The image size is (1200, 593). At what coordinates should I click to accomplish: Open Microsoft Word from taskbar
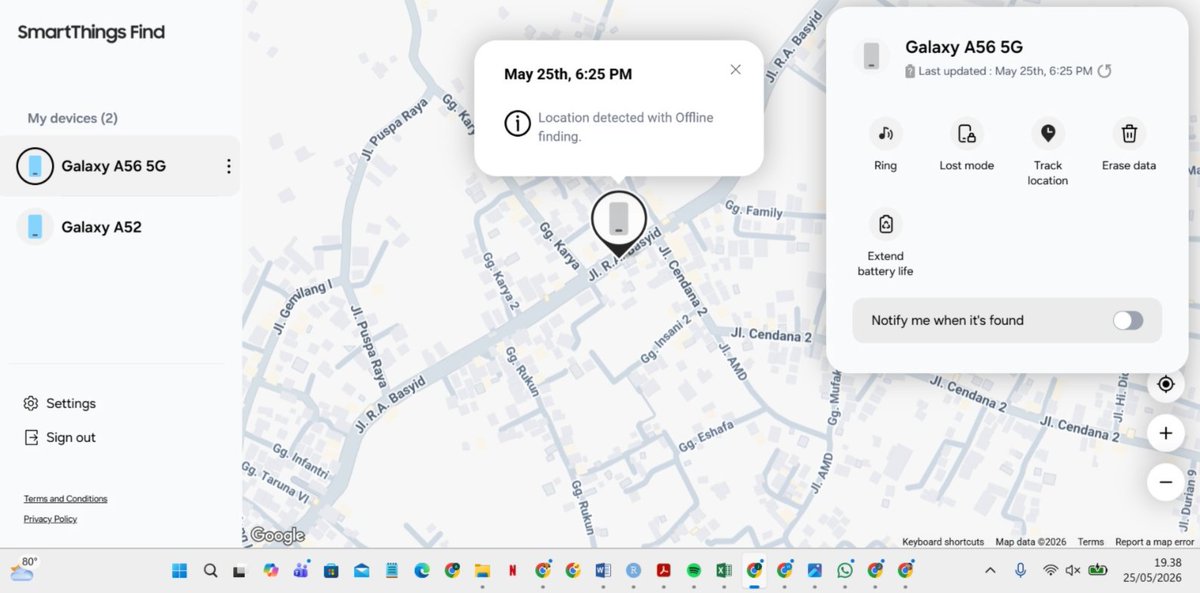click(603, 570)
